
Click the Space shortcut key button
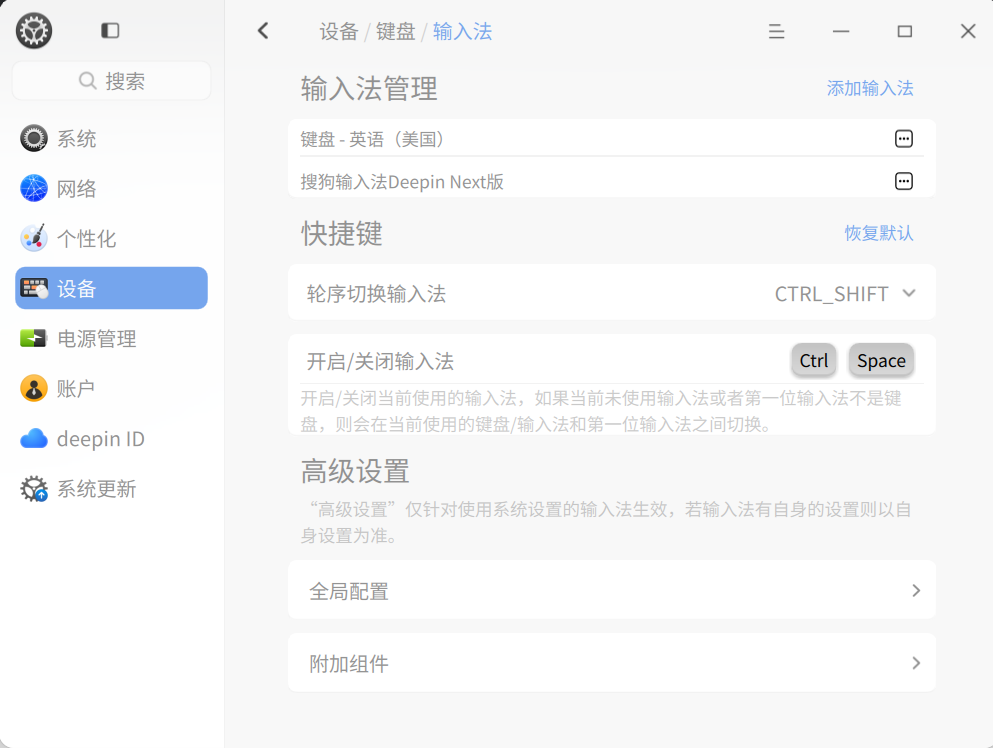coord(881,360)
